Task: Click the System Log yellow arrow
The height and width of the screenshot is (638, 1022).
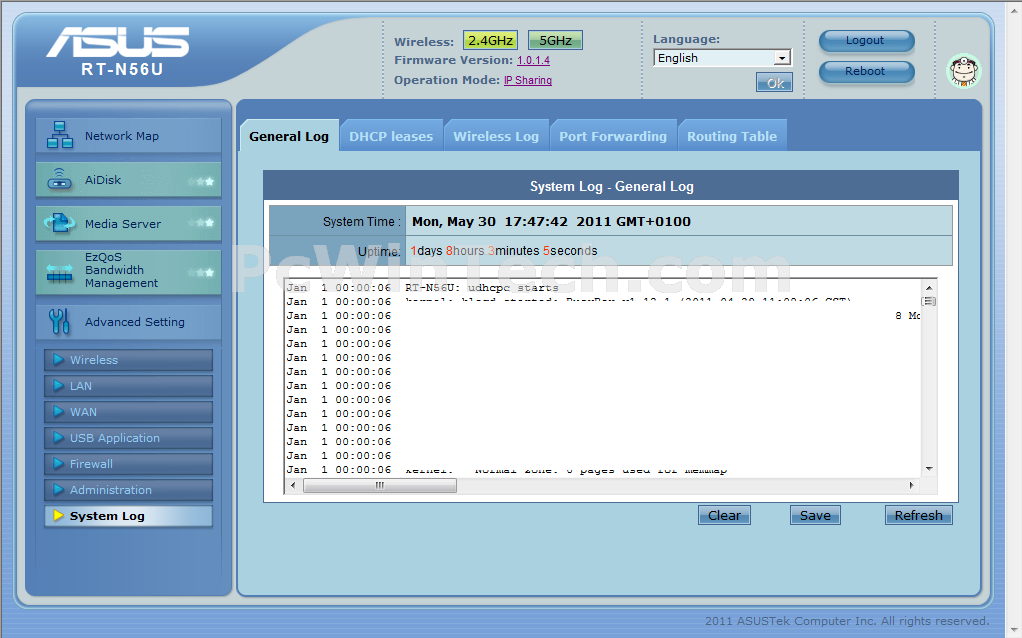Action: pyautogui.click(x=58, y=515)
